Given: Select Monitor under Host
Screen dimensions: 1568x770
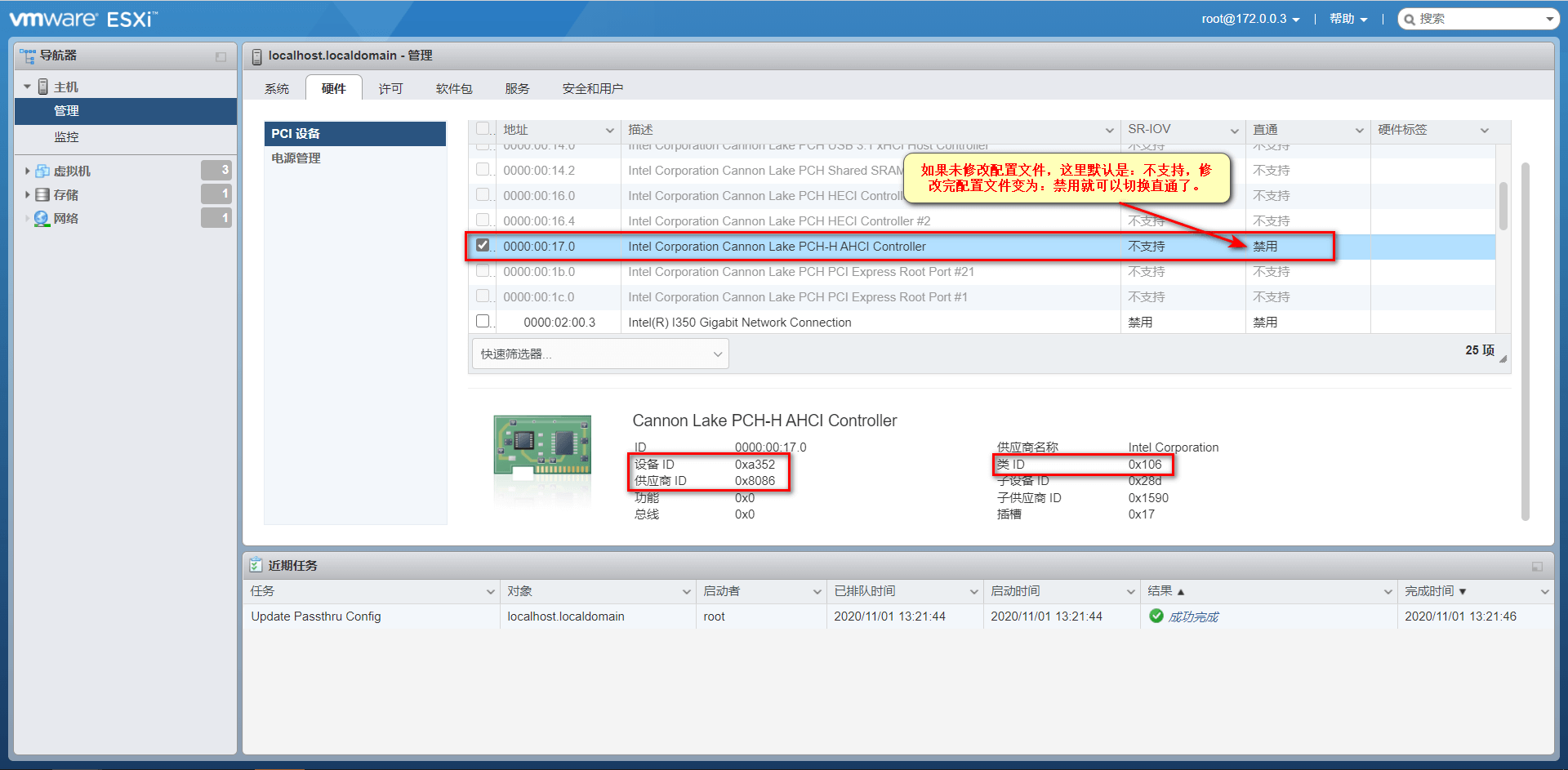Looking at the screenshot, I should 126,137.
